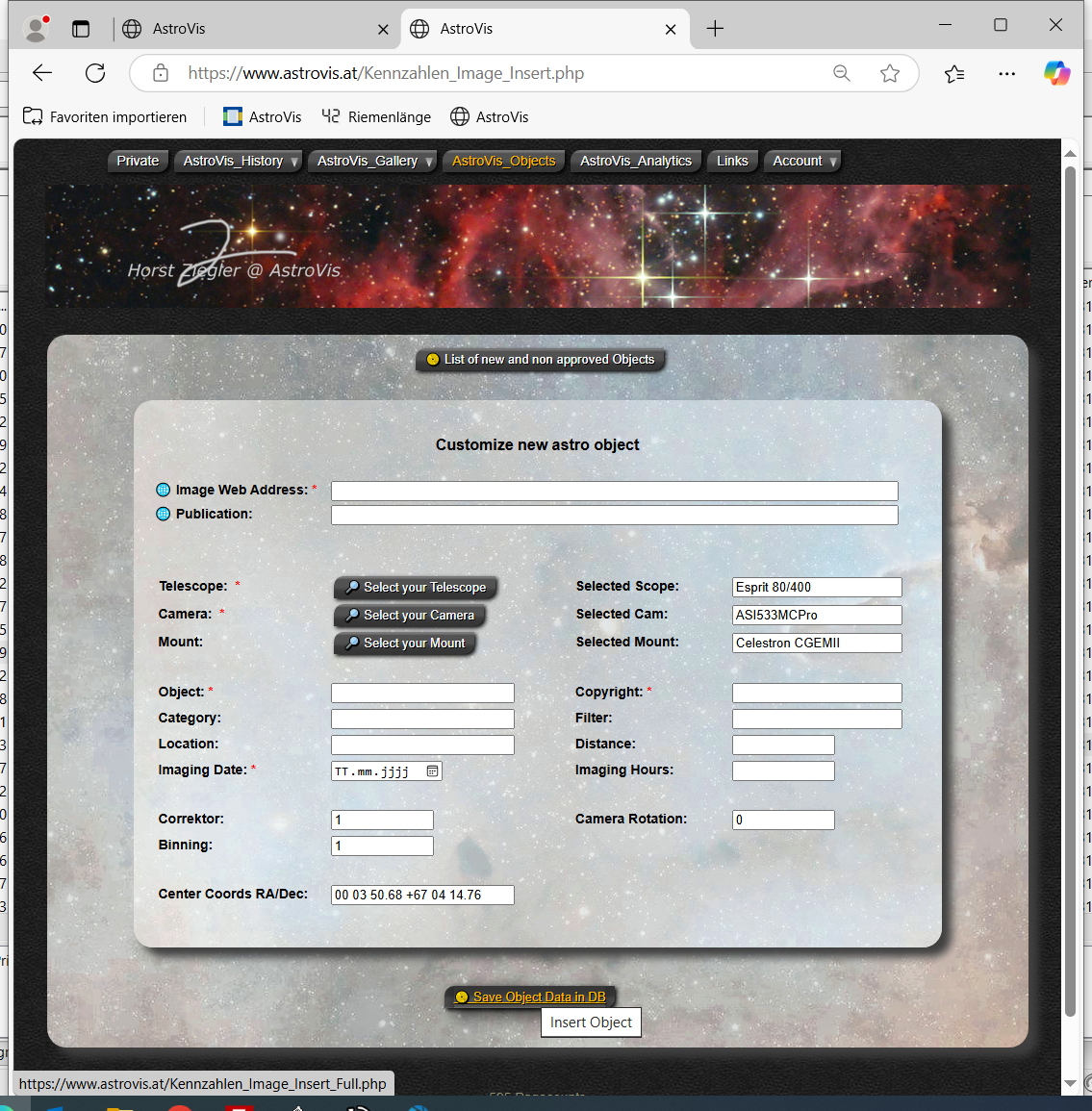
Task: Click the Selected Scope field
Action: [817, 588]
